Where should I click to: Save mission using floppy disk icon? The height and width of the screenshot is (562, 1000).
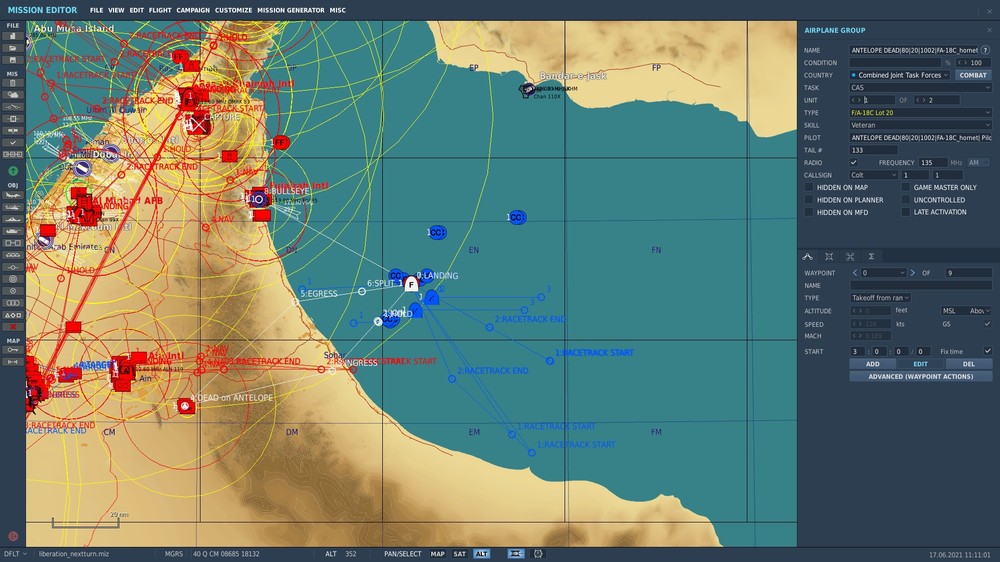pyautogui.click(x=13, y=60)
